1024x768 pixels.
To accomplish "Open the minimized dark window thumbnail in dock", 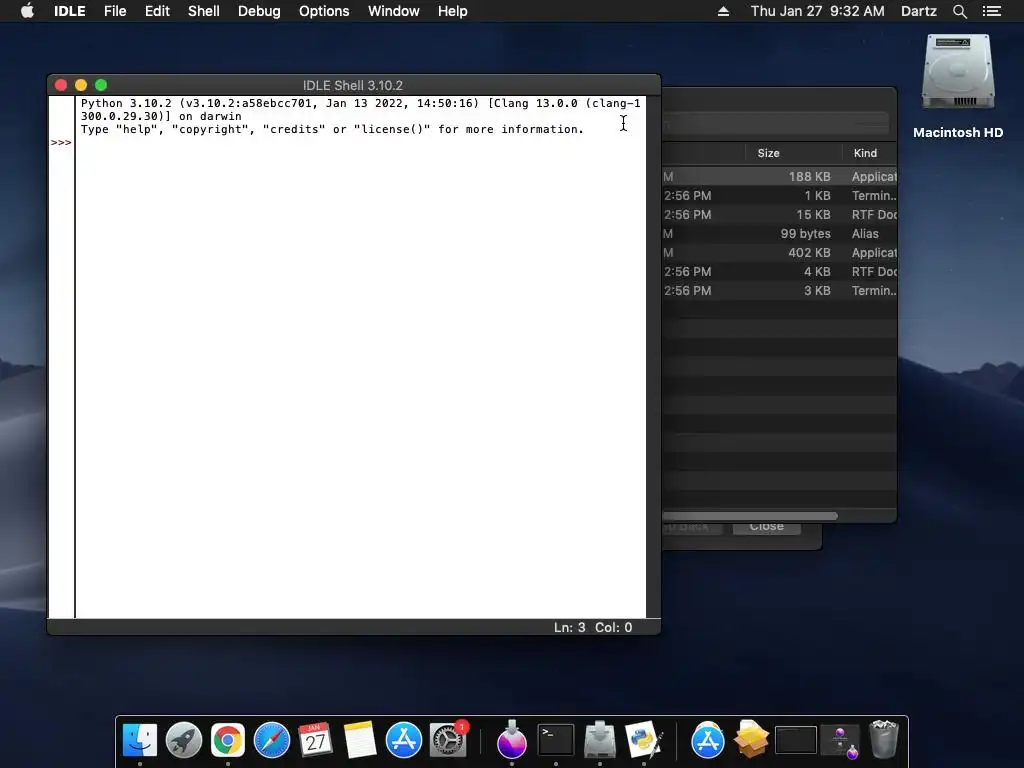I will point(795,740).
